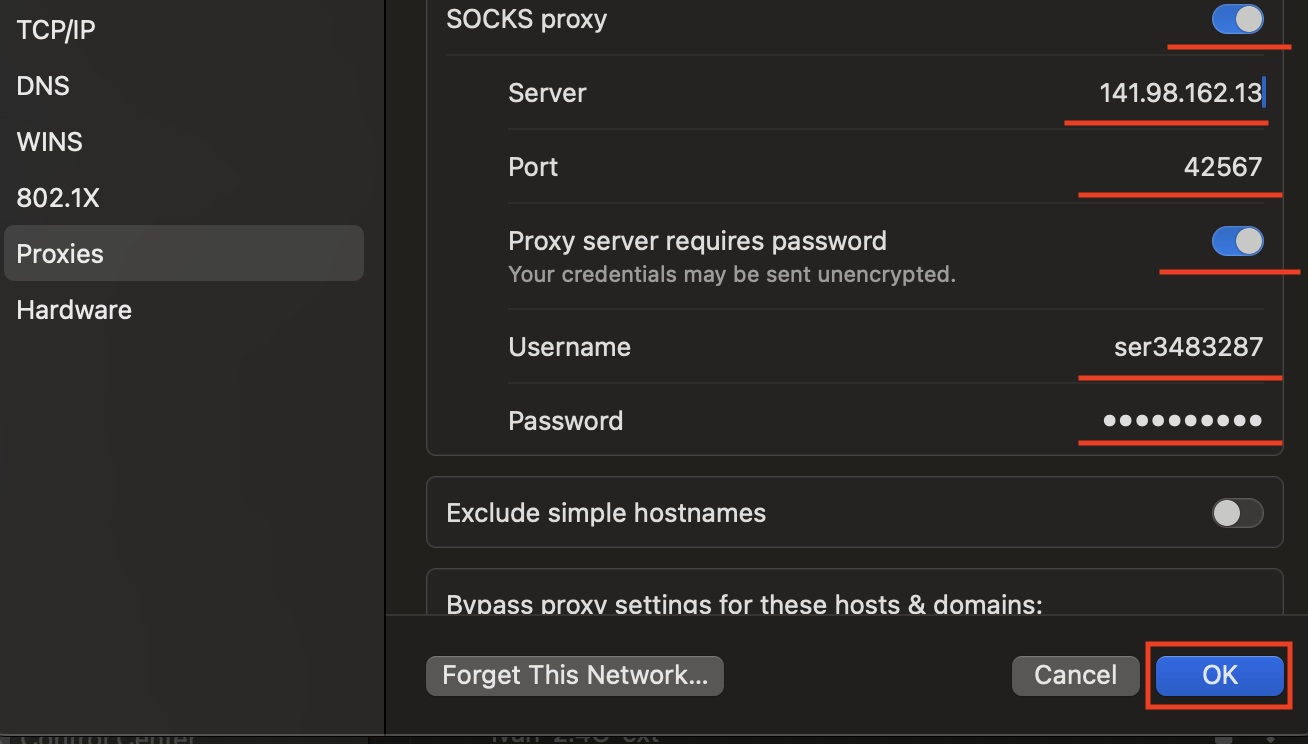Image resolution: width=1308 pixels, height=744 pixels.
Task: Click the Bypass proxy settings hosts area
Action: pos(854,592)
